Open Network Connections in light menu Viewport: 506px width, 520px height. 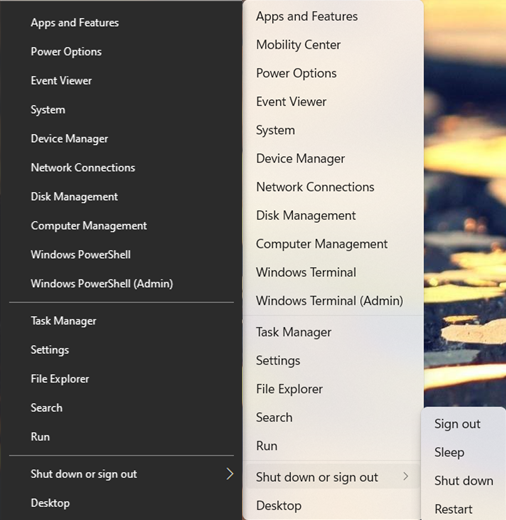pyautogui.click(x=315, y=187)
